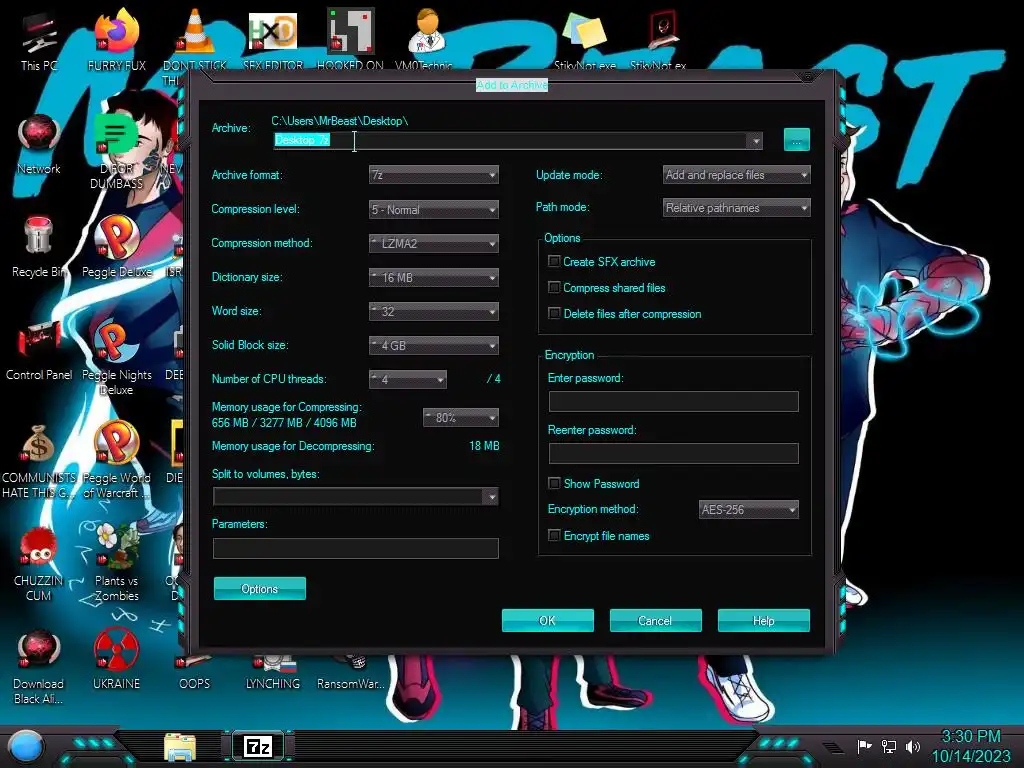1024x768 pixels.
Task: Open the Number of CPU threads dropdown
Action: tap(408, 379)
